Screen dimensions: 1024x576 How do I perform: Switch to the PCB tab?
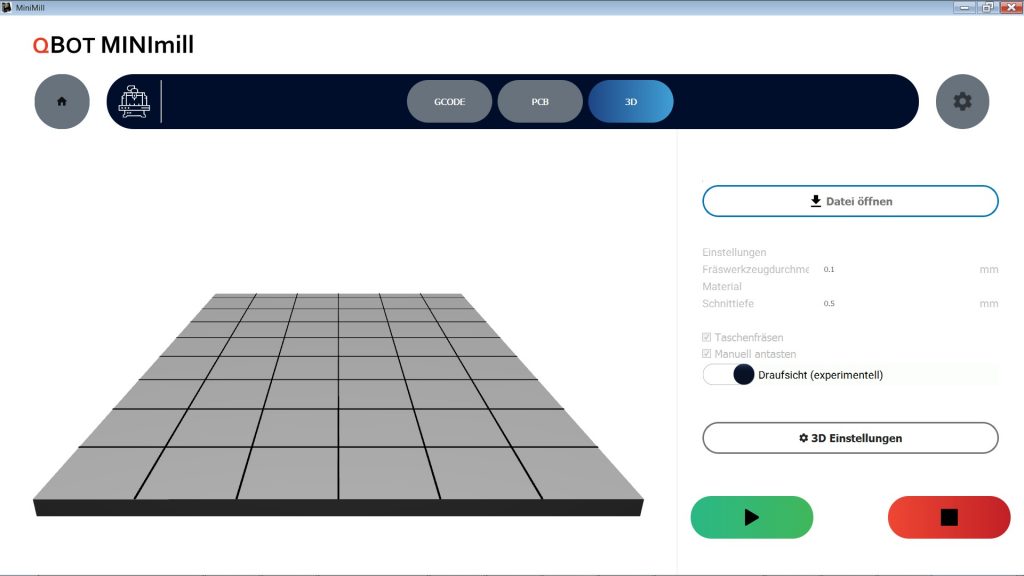[540, 101]
